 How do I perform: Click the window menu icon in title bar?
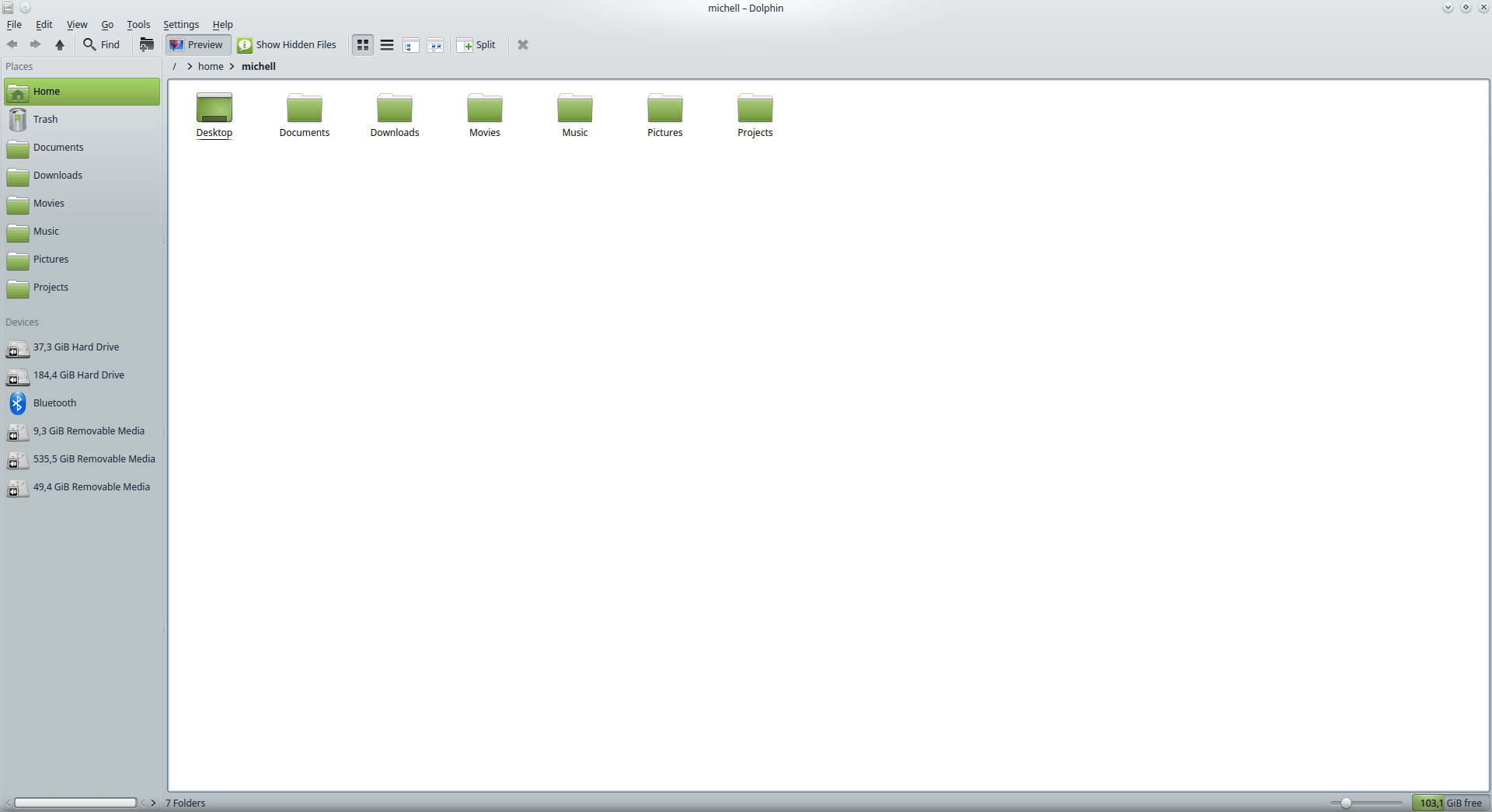(8, 8)
